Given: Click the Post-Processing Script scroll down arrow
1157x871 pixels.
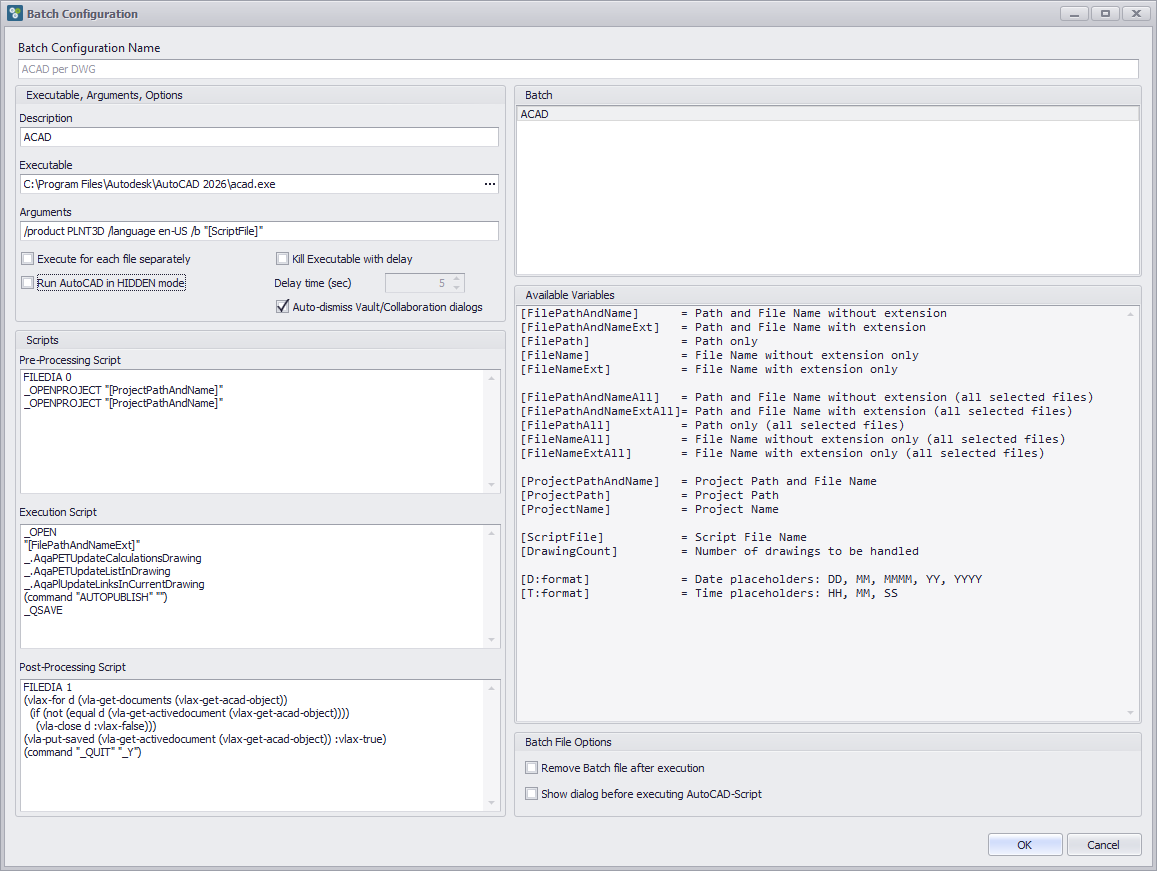Looking at the screenshot, I should [491, 802].
